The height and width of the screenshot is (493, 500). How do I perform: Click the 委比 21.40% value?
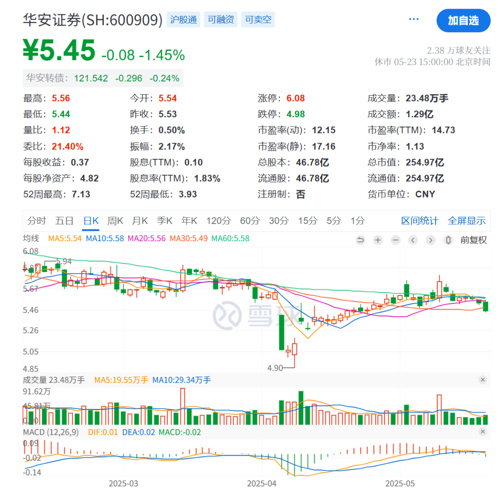click(x=67, y=146)
